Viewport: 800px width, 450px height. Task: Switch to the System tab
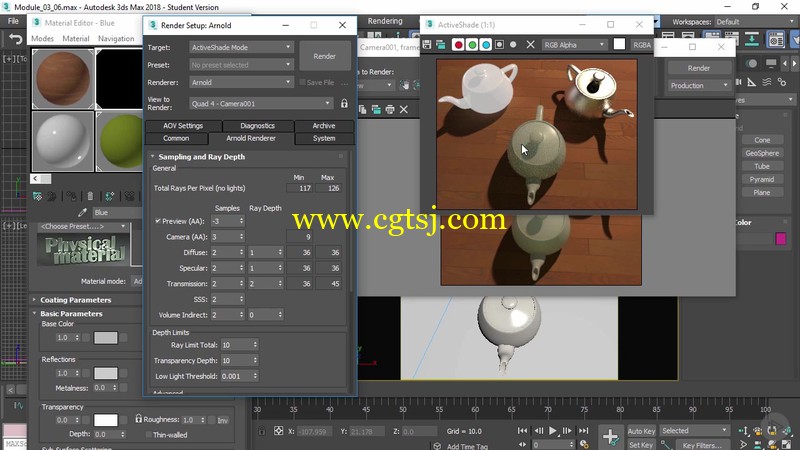[x=324, y=138]
